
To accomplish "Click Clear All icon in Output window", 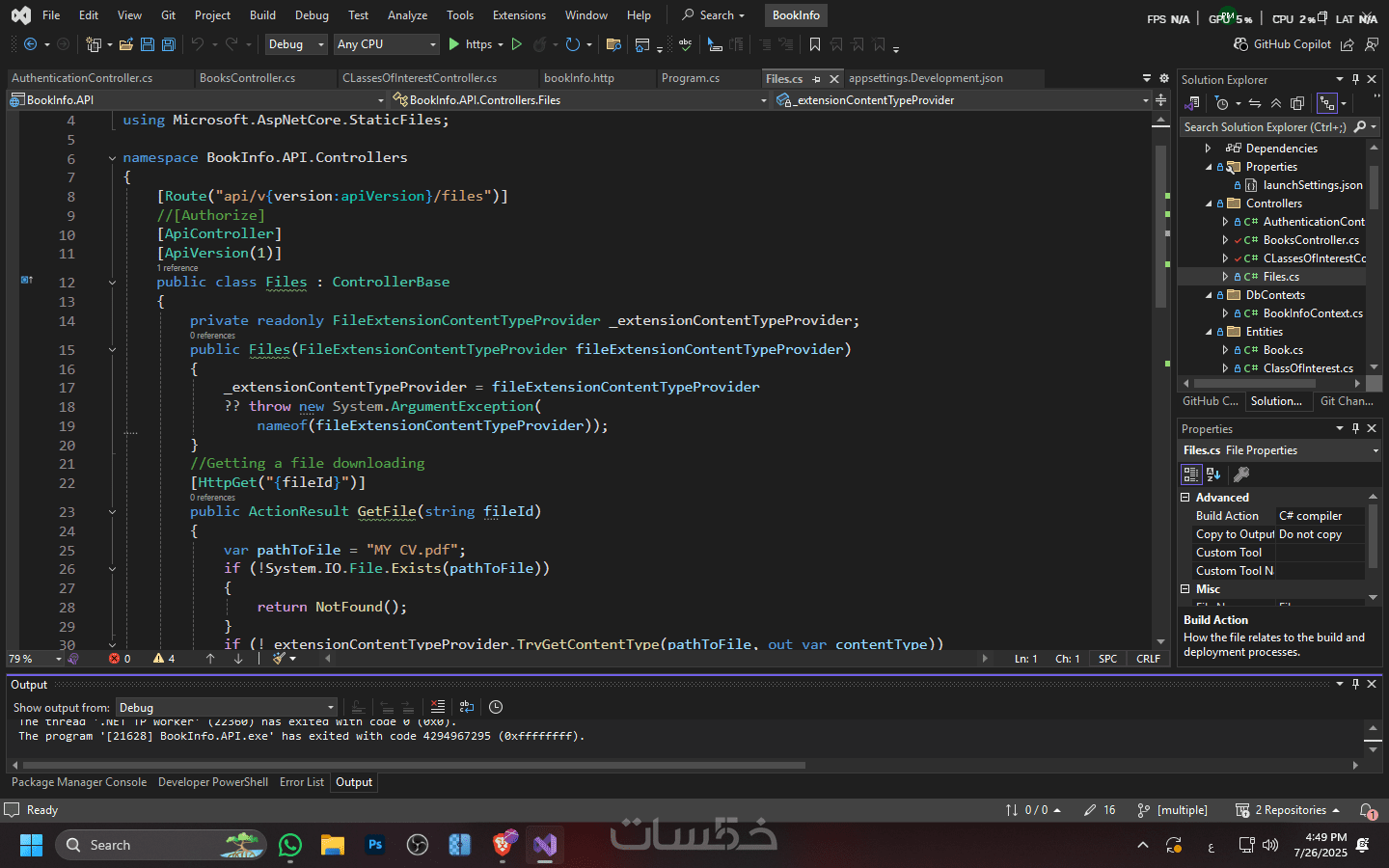I will click(437, 707).
